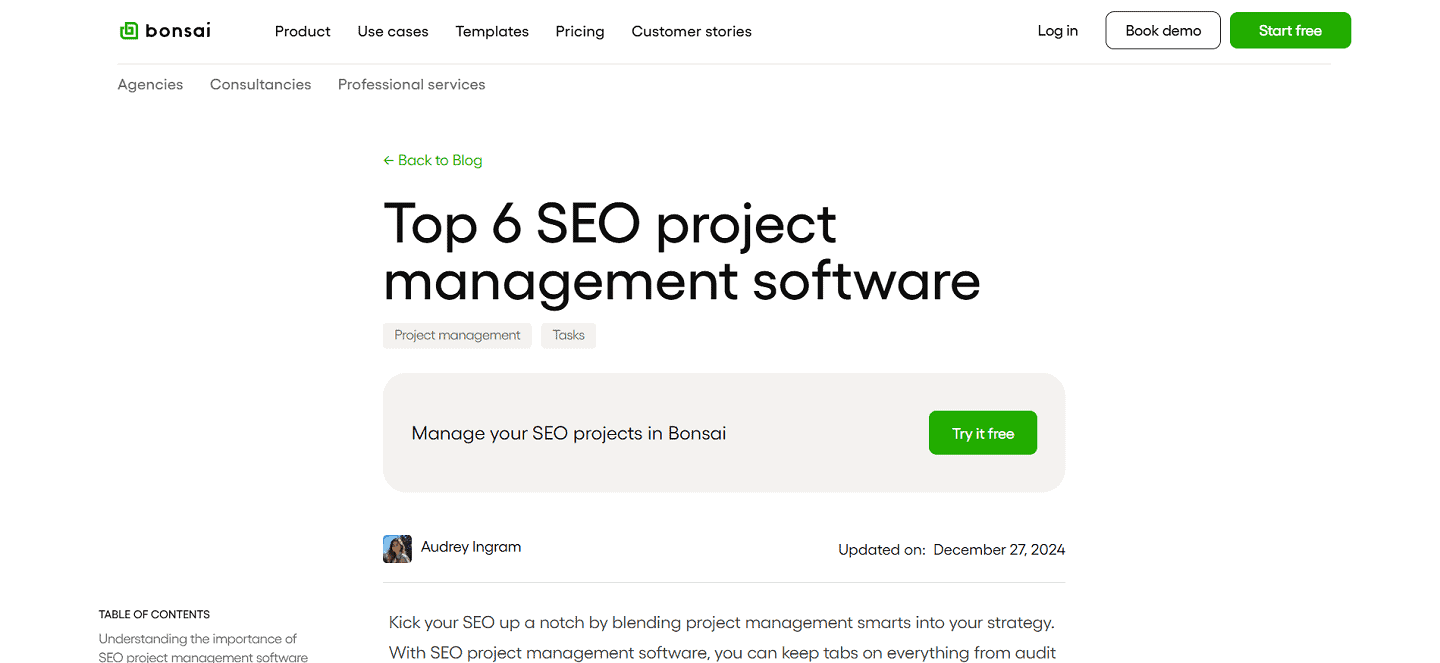Select the Project management tag
The image size is (1440, 663).
[457, 335]
